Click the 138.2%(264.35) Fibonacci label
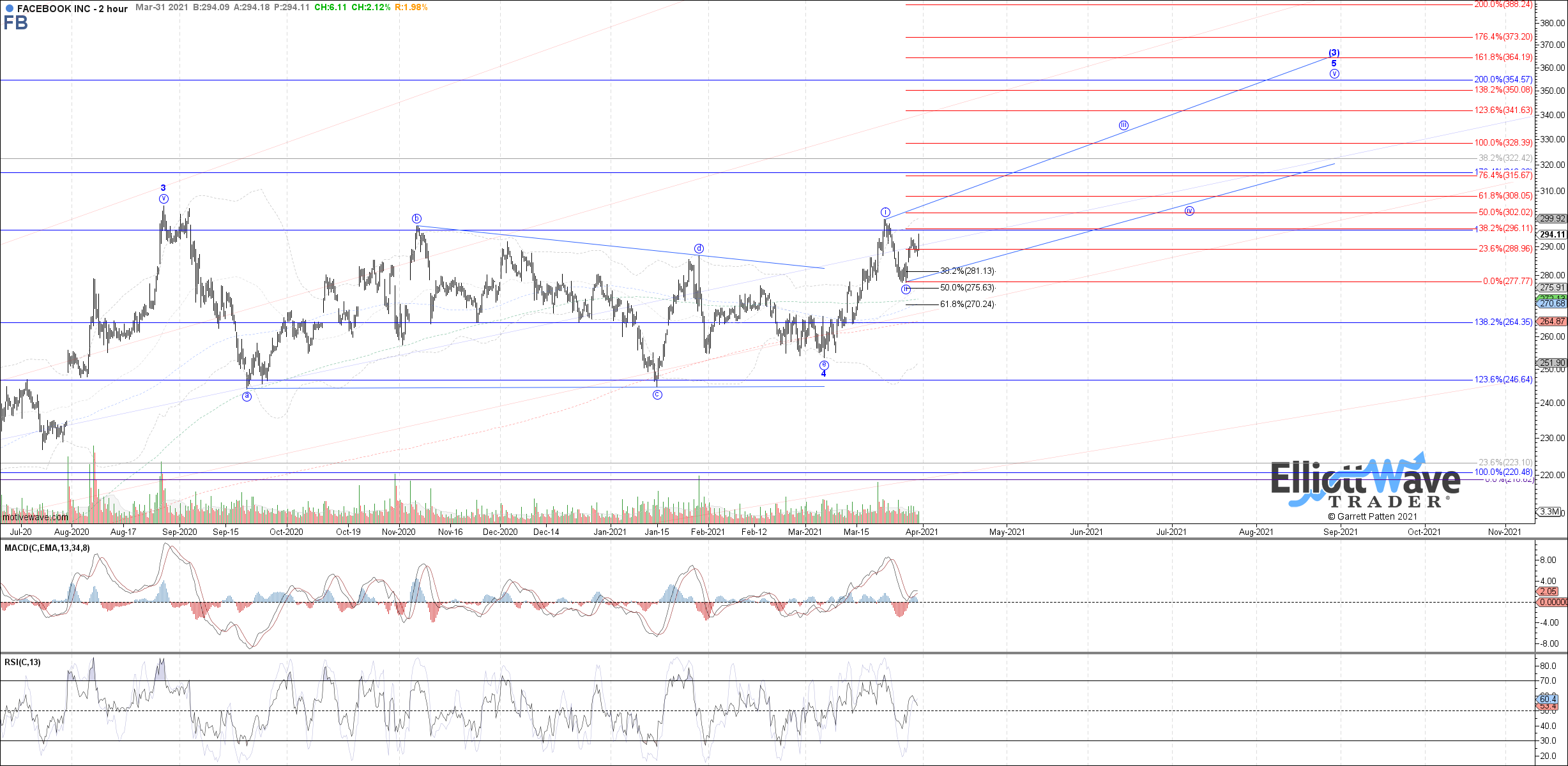This screenshot has width=1568, height=766. [1503, 322]
